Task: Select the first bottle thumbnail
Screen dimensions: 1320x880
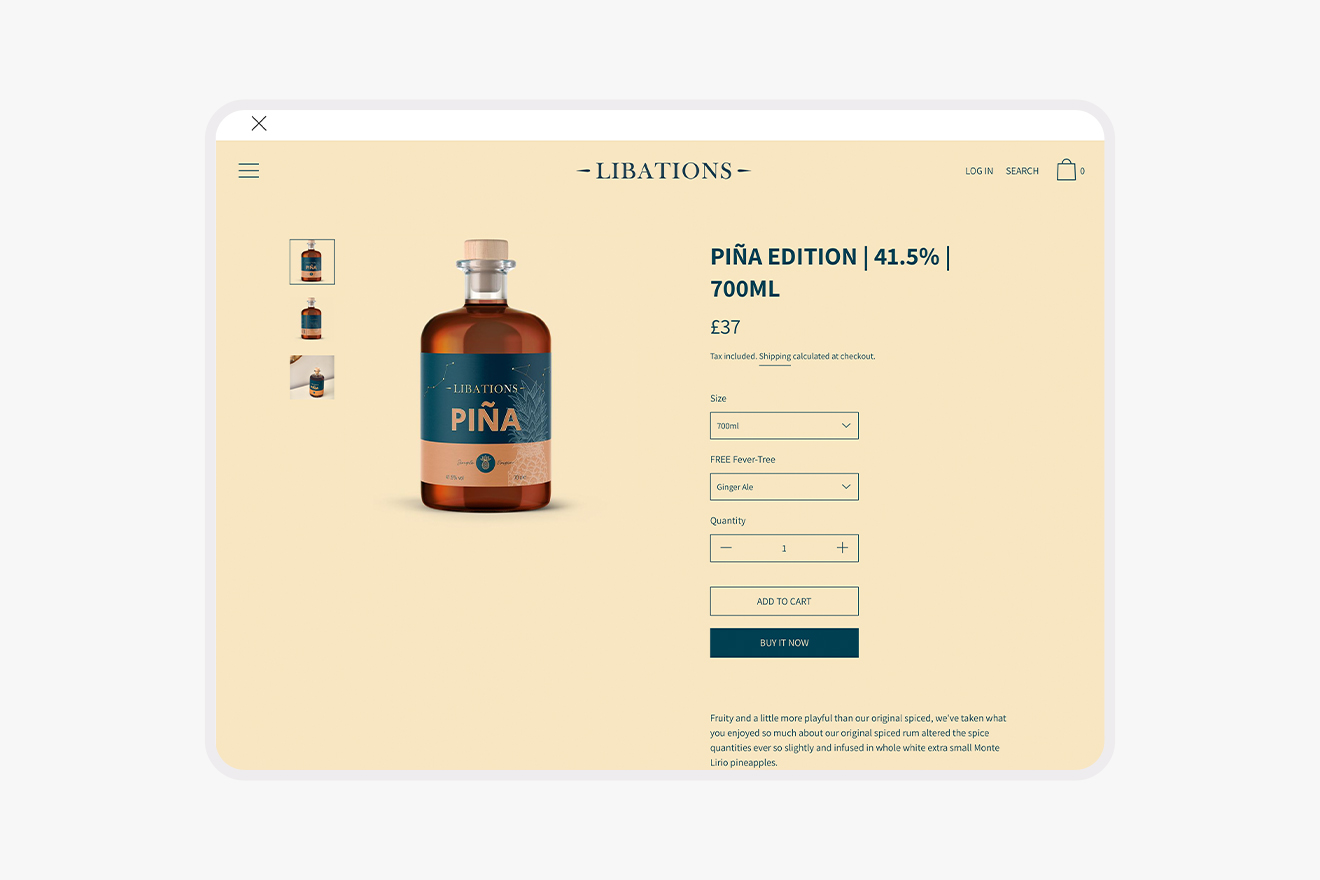Action: [312, 262]
